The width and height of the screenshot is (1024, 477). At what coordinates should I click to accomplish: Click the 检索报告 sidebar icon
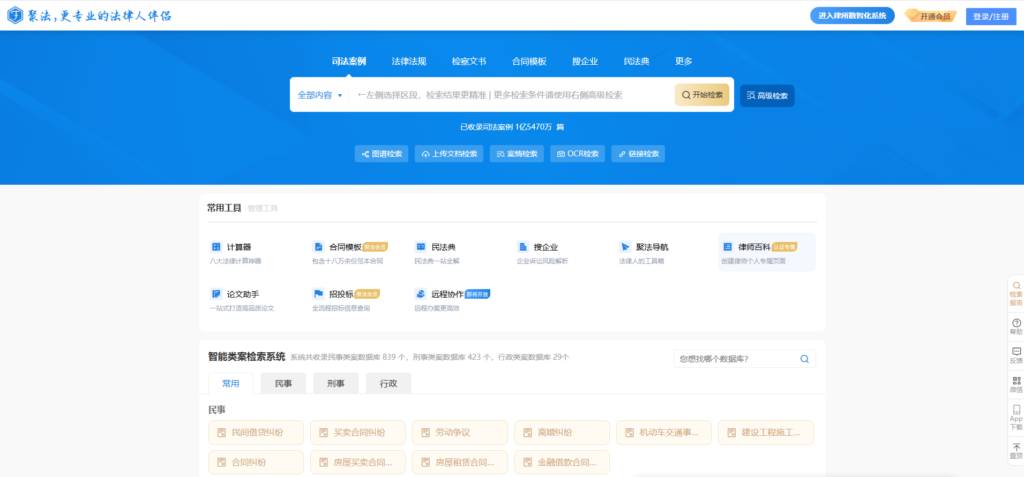click(1016, 286)
